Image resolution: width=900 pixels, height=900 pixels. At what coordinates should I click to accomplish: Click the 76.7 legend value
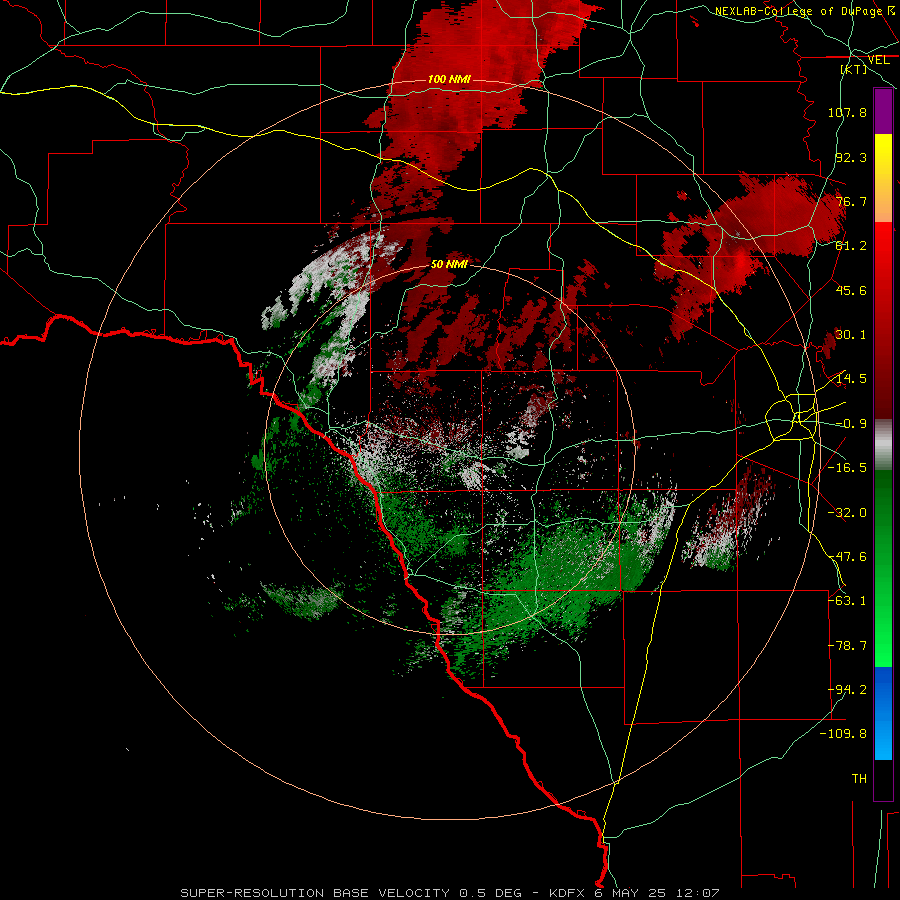tap(851, 201)
